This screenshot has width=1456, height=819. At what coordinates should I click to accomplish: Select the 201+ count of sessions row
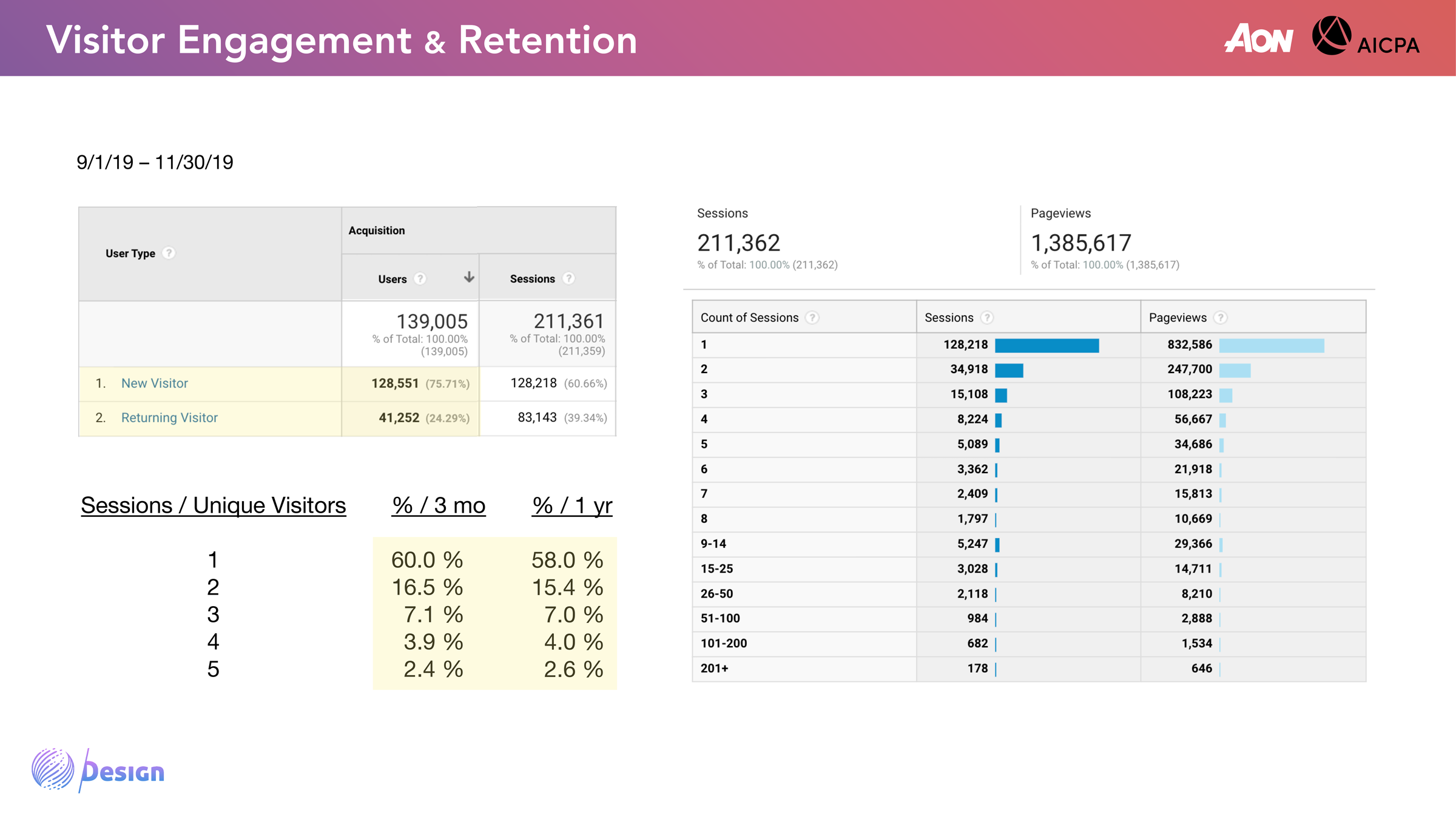tap(715, 669)
